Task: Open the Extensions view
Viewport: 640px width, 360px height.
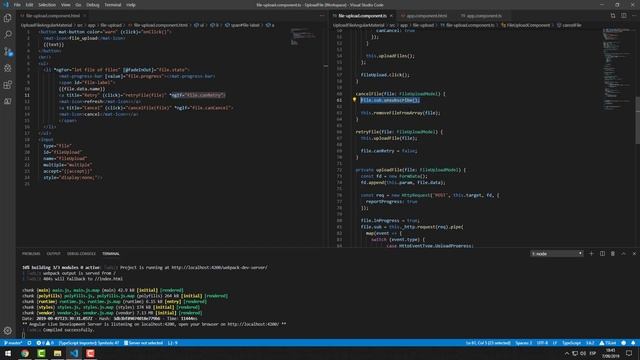Action: coord(8,85)
